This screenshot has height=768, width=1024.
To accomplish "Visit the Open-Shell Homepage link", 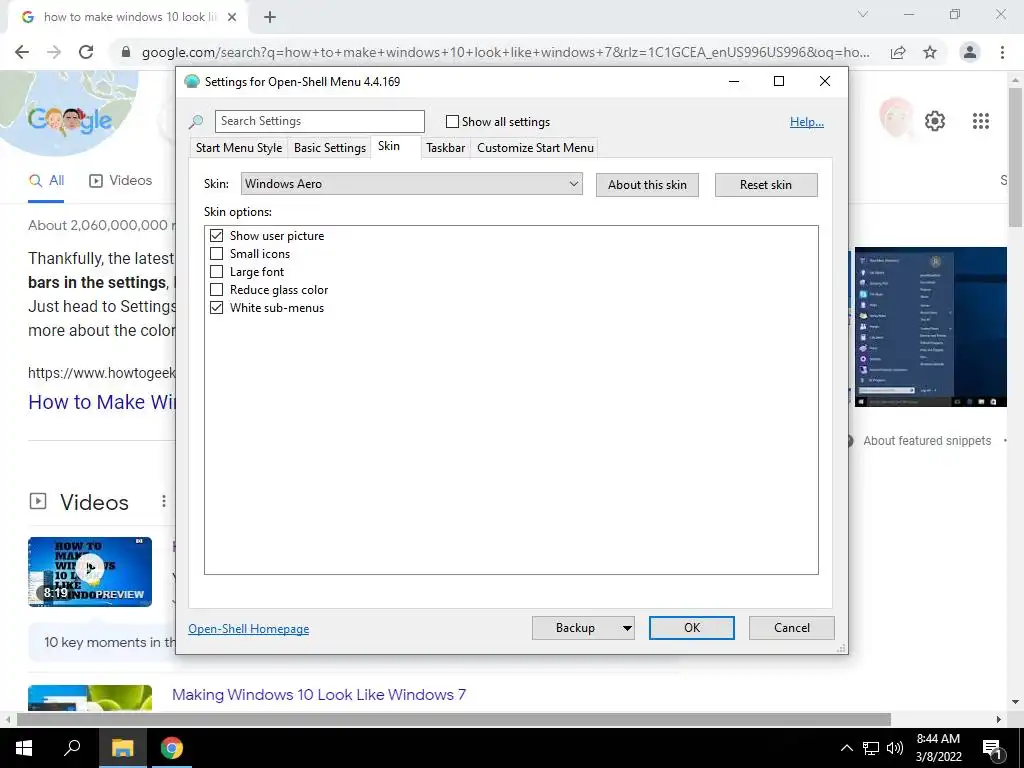I will point(249,629).
